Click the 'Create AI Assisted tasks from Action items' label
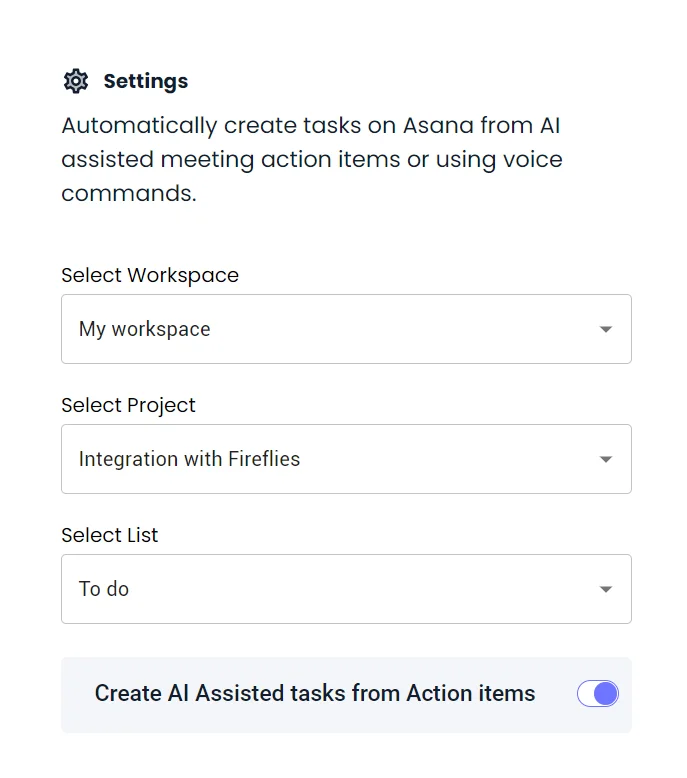687x778 pixels. click(315, 694)
